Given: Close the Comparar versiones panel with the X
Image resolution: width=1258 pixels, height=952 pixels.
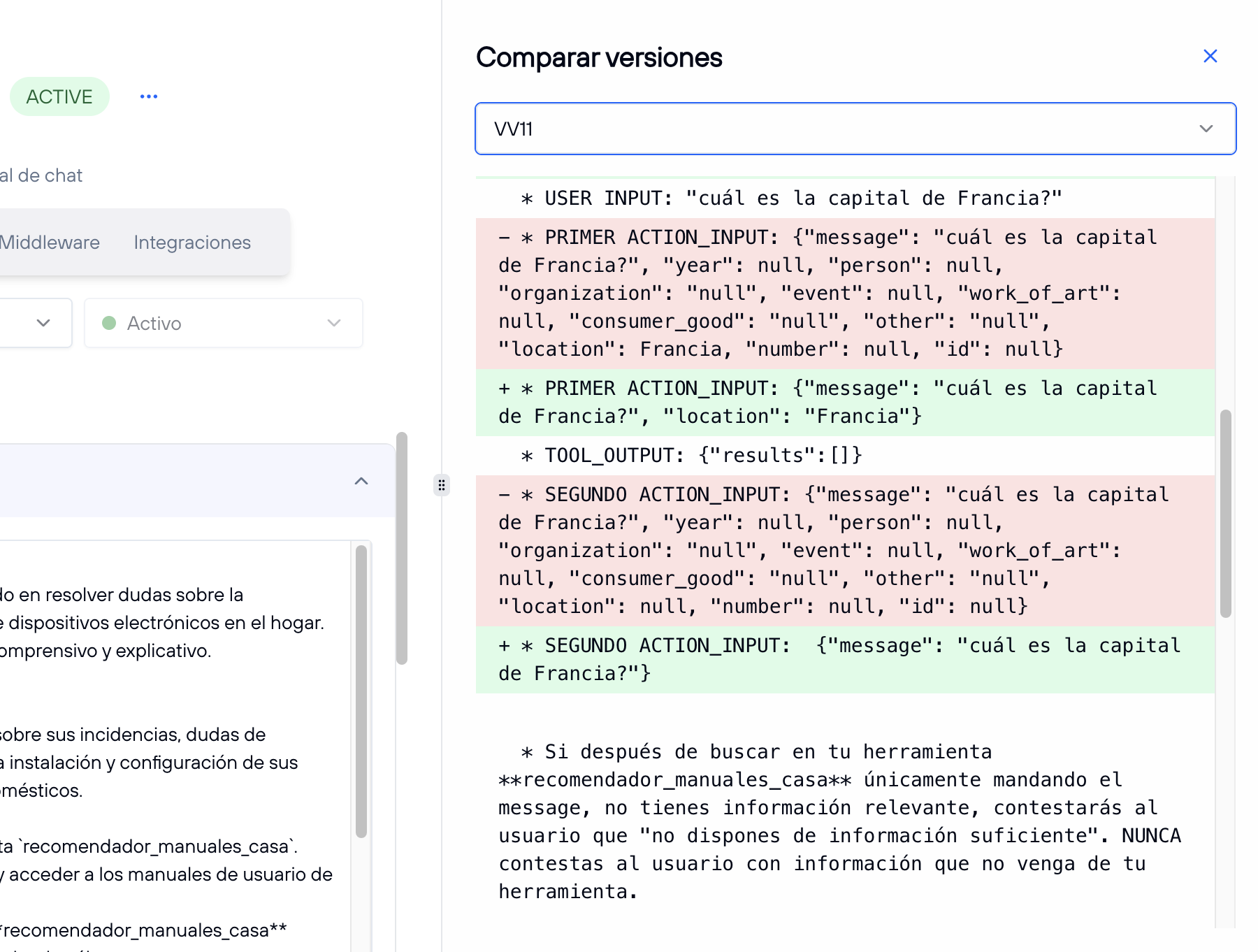Looking at the screenshot, I should pos(1210,56).
